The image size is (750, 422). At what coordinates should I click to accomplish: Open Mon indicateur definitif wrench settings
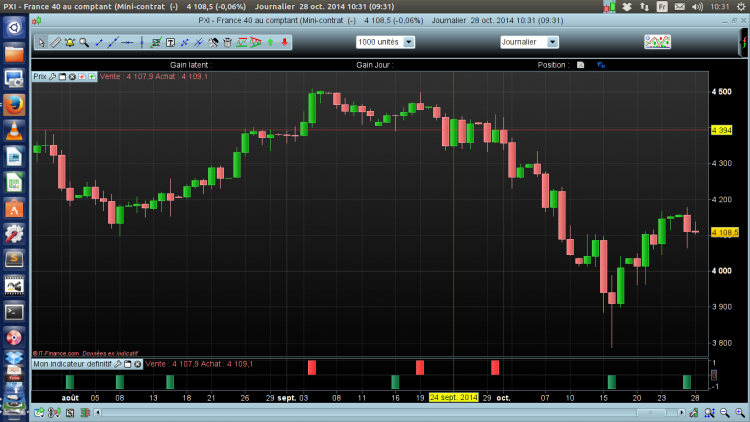click(x=118, y=364)
